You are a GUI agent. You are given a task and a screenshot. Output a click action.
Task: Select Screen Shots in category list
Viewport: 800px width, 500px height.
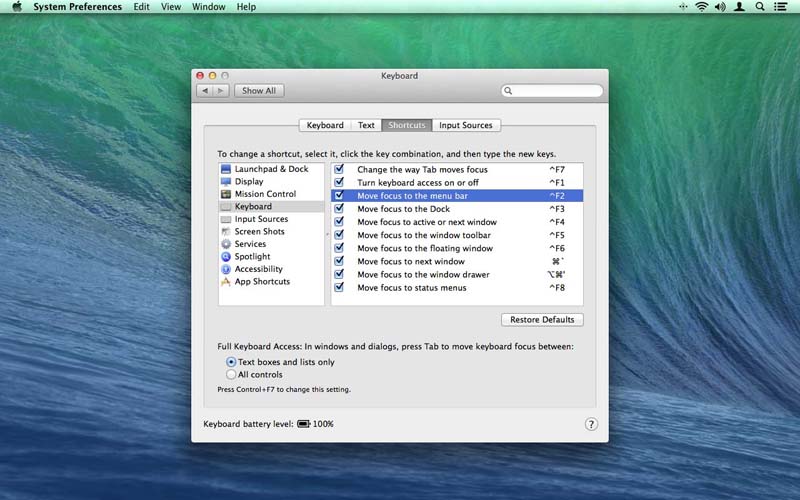pyautogui.click(x=271, y=232)
